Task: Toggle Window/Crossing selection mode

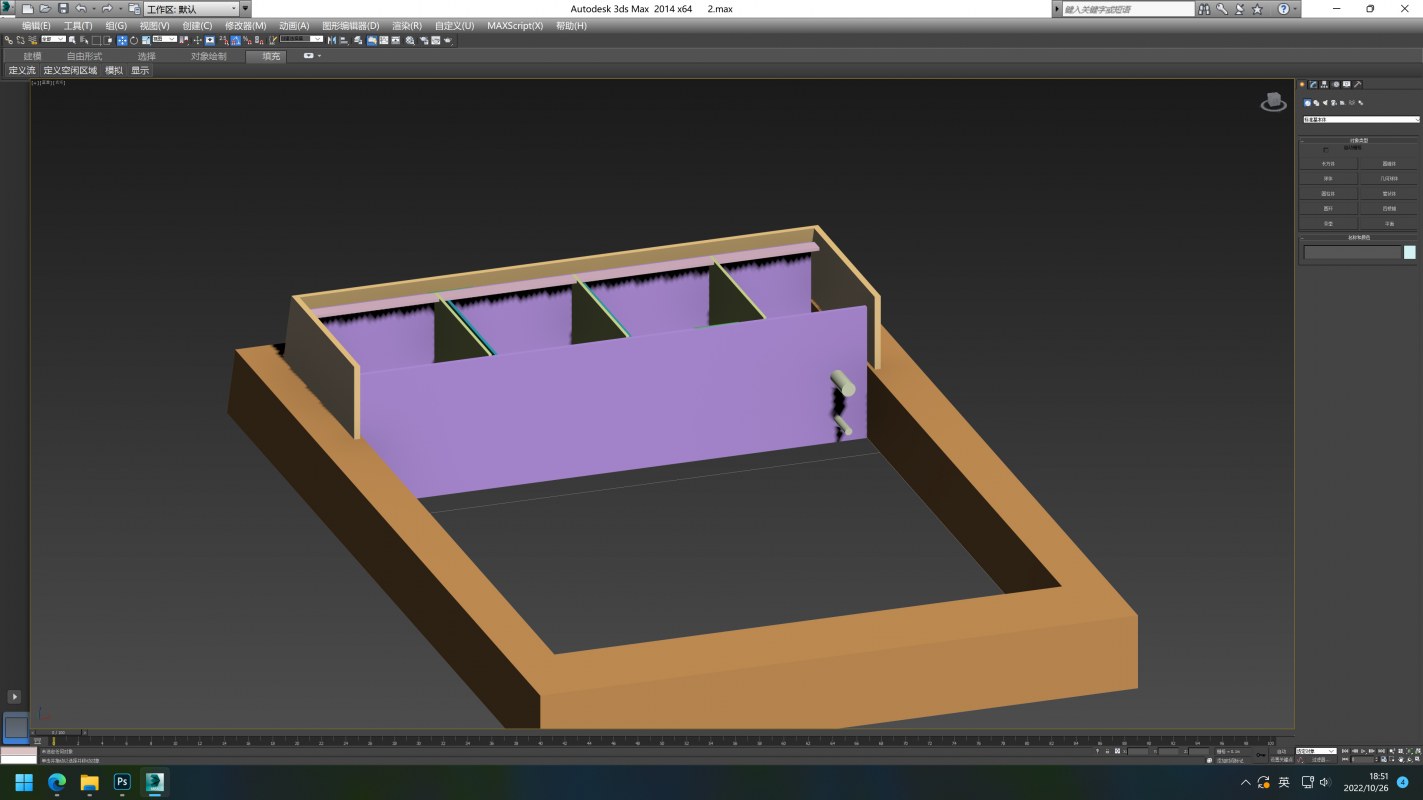Action: (108, 40)
